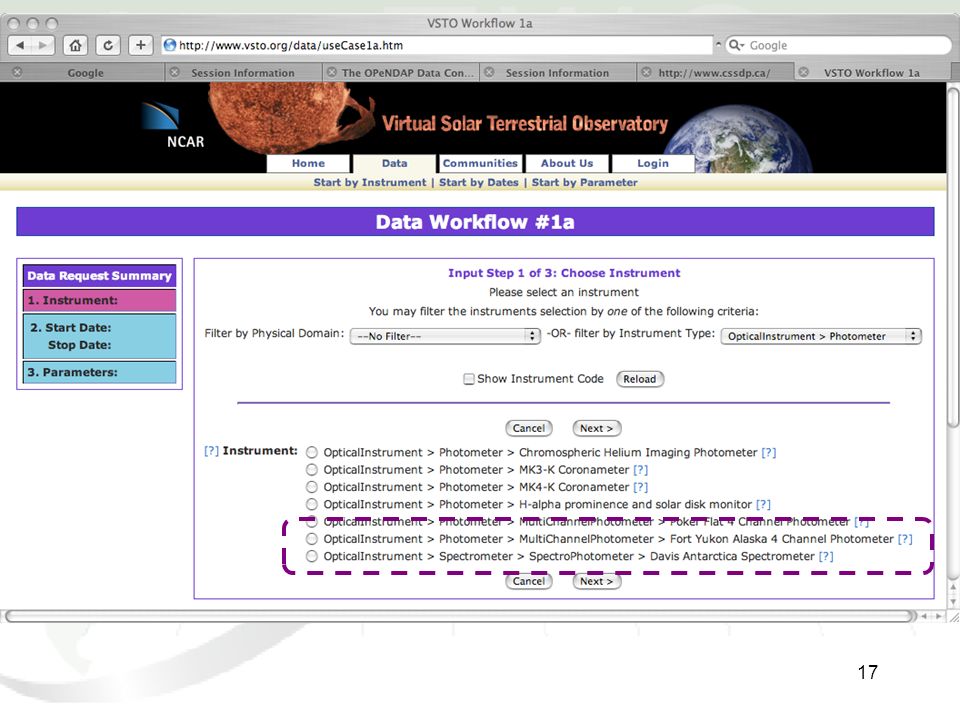This screenshot has height=720, width=960.
Task: Select H-alpha prominence and solar disk monitor
Action: (312, 504)
